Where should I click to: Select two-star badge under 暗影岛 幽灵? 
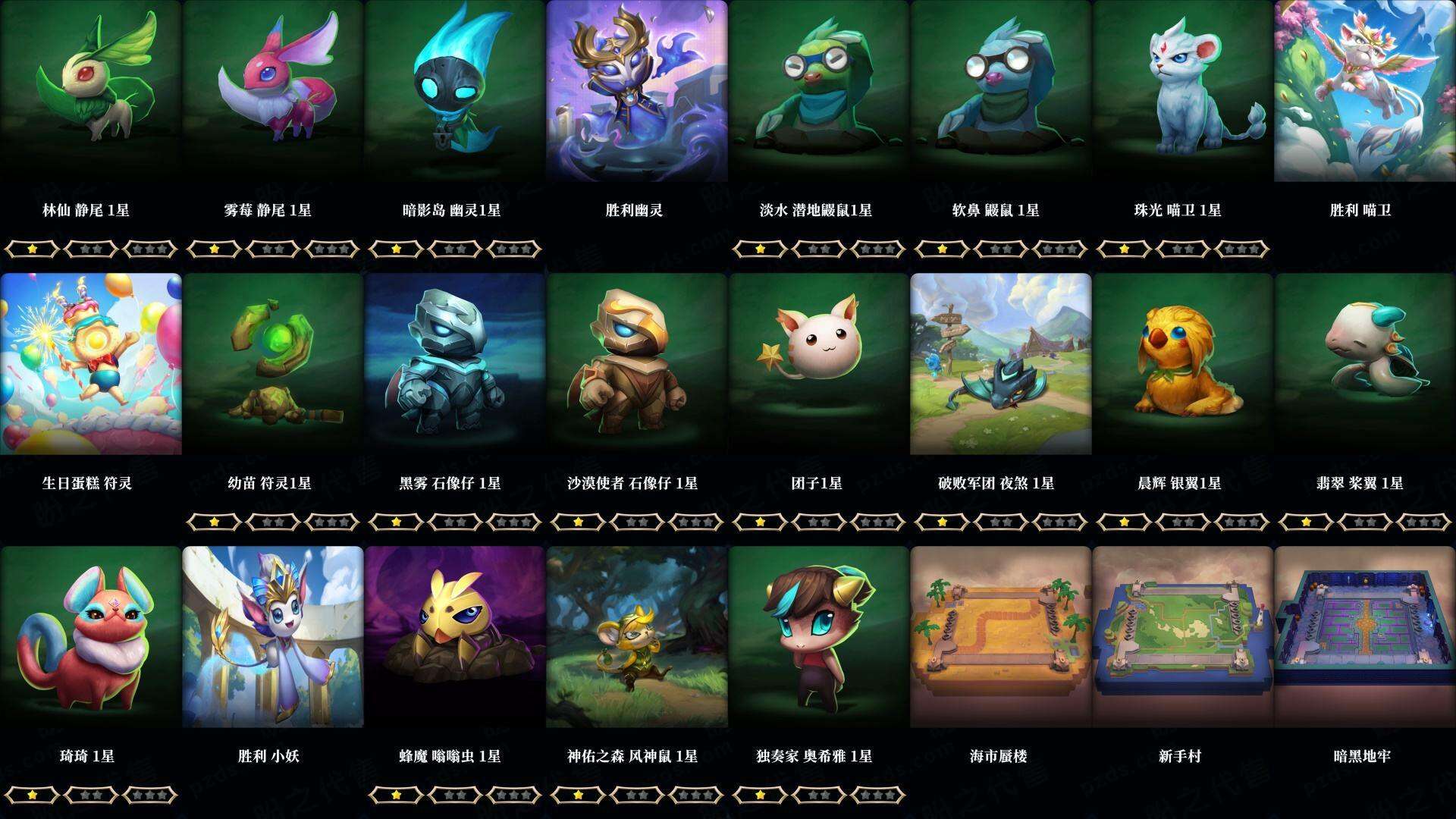(x=455, y=249)
